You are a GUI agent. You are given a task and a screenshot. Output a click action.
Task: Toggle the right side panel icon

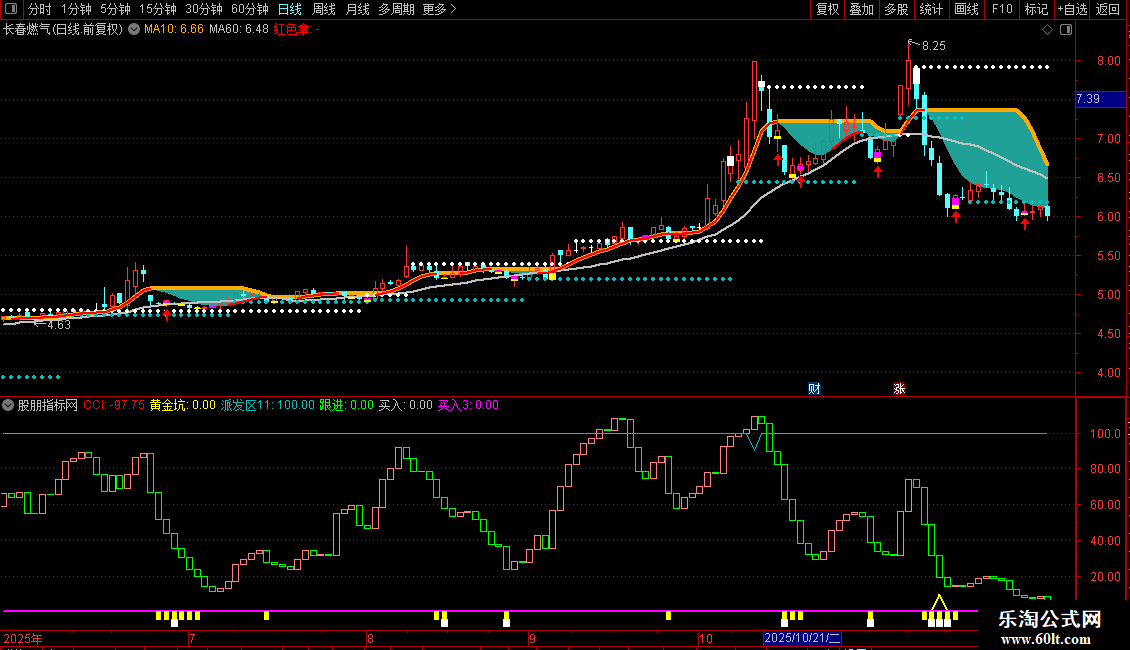1066,30
